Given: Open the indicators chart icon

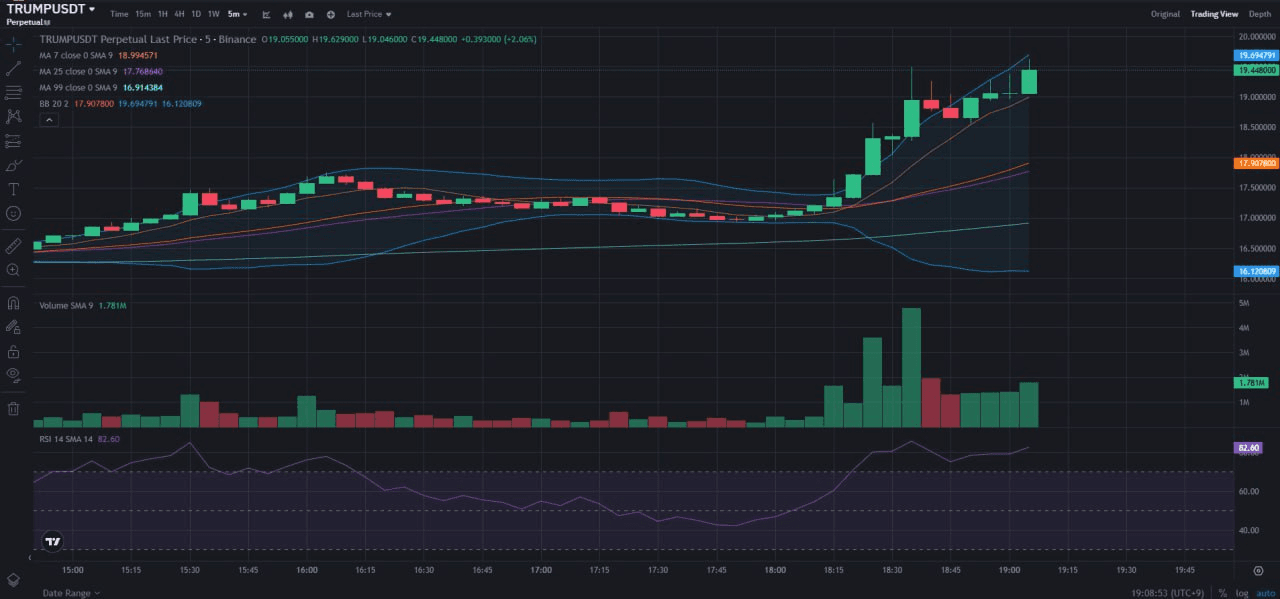Looking at the screenshot, I should [266, 15].
